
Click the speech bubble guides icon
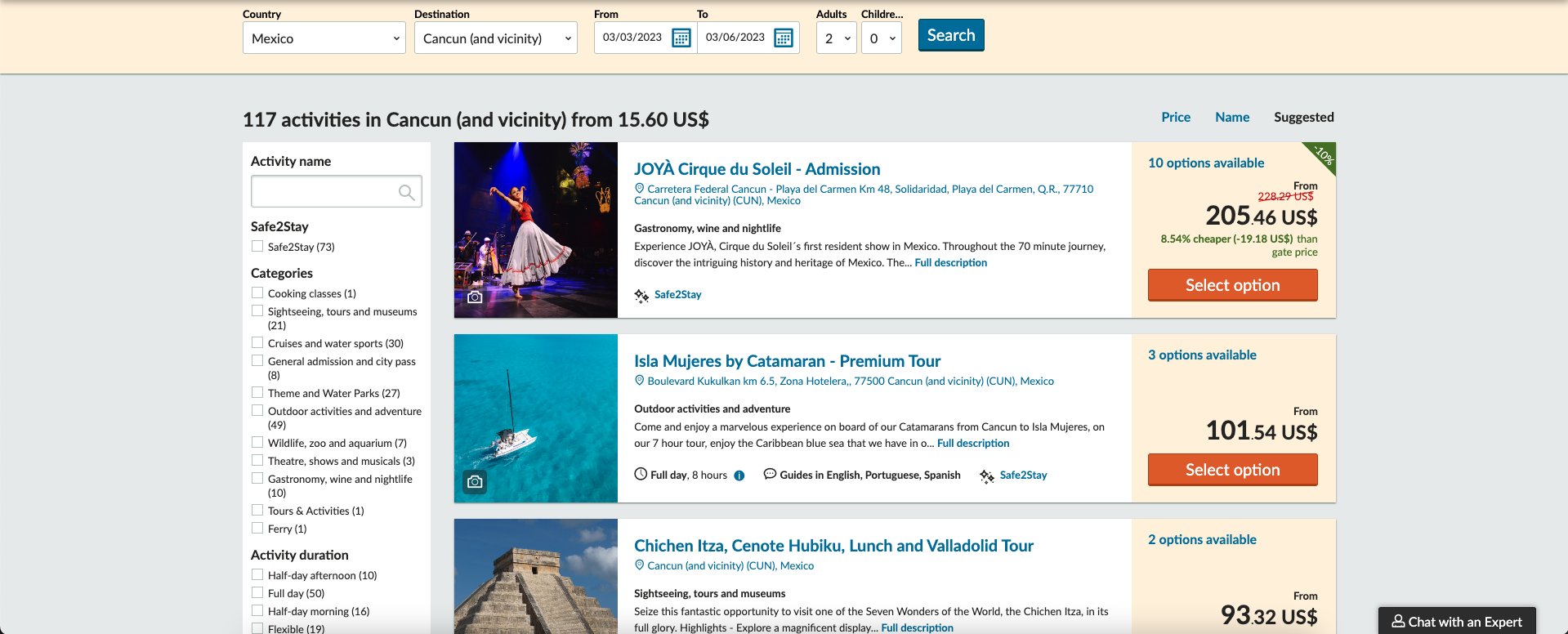pos(770,475)
